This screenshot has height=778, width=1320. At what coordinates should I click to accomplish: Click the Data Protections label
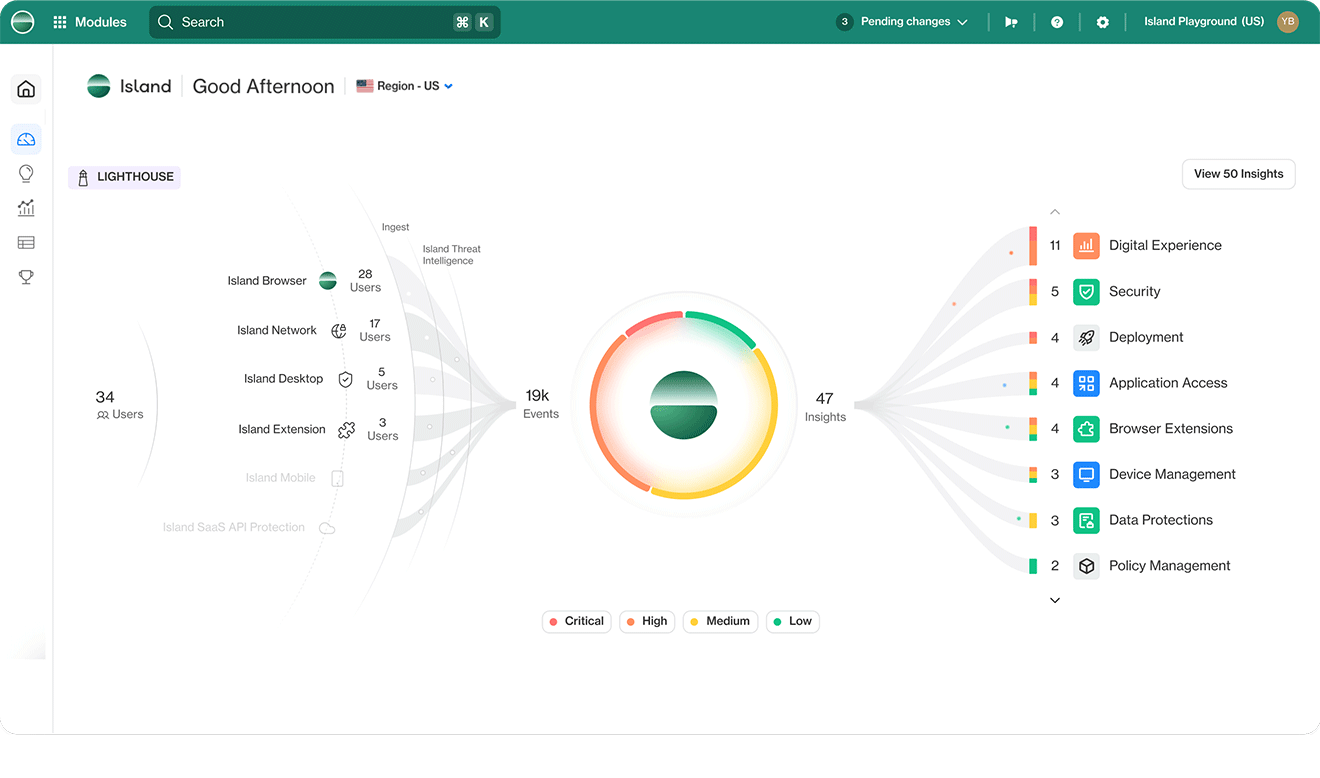pyautogui.click(x=1161, y=521)
